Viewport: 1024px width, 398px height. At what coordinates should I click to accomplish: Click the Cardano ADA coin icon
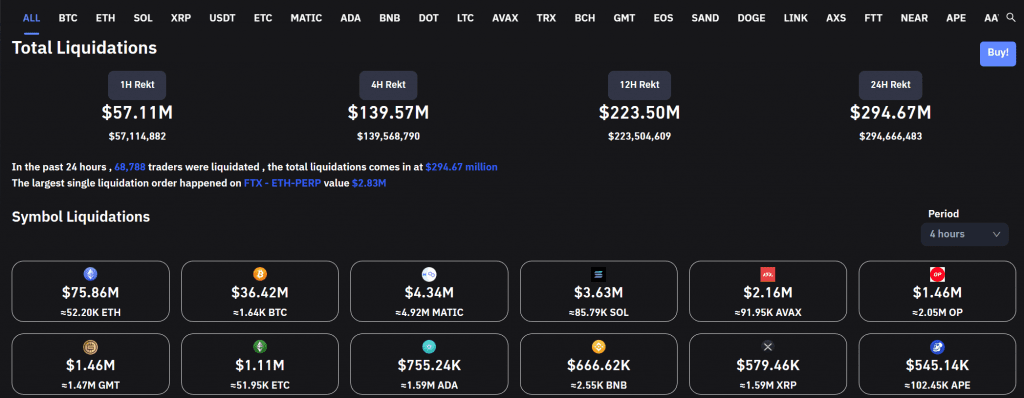point(429,347)
